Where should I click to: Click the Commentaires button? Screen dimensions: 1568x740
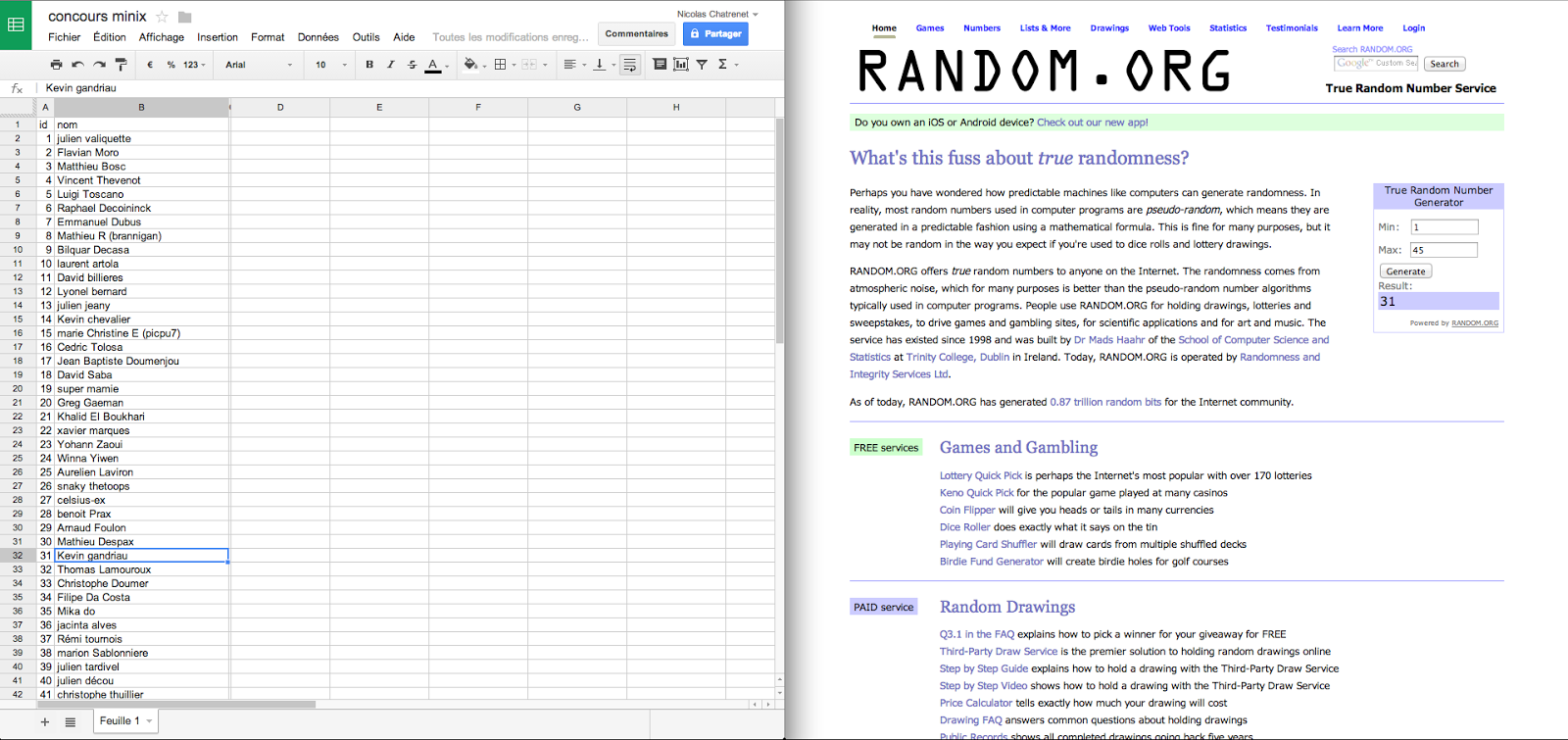636,33
